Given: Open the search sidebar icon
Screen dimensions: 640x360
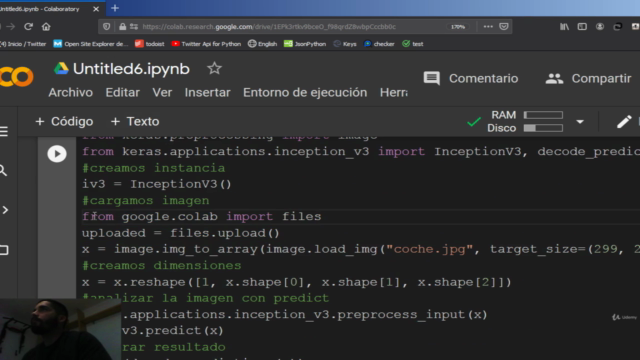Looking at the screenshot, I should point(3,170).
